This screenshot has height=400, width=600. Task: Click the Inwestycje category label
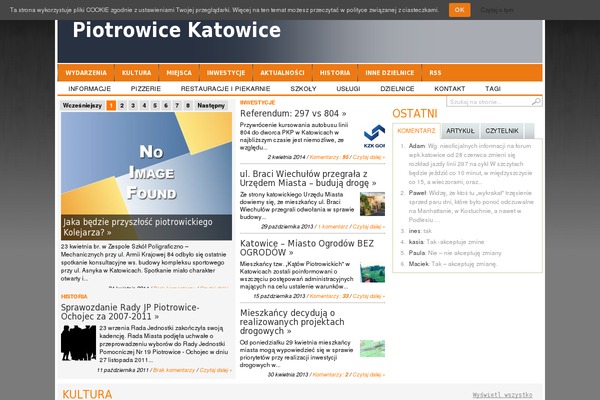coord(258,102)
